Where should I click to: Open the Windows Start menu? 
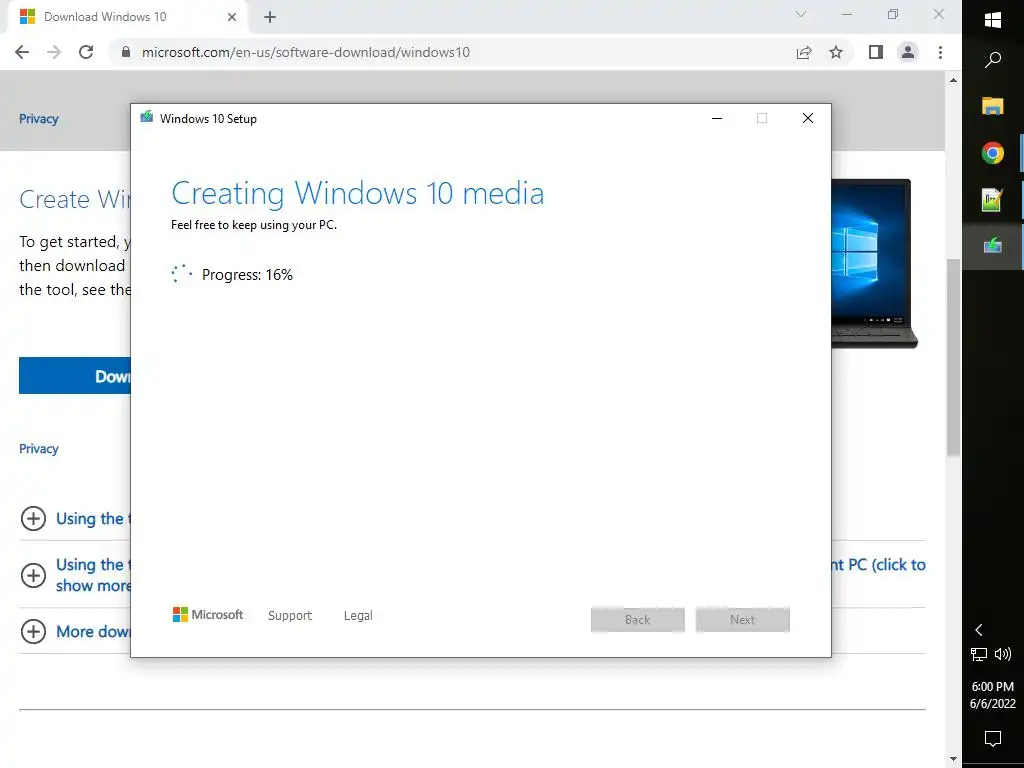(x=993, y=20)
